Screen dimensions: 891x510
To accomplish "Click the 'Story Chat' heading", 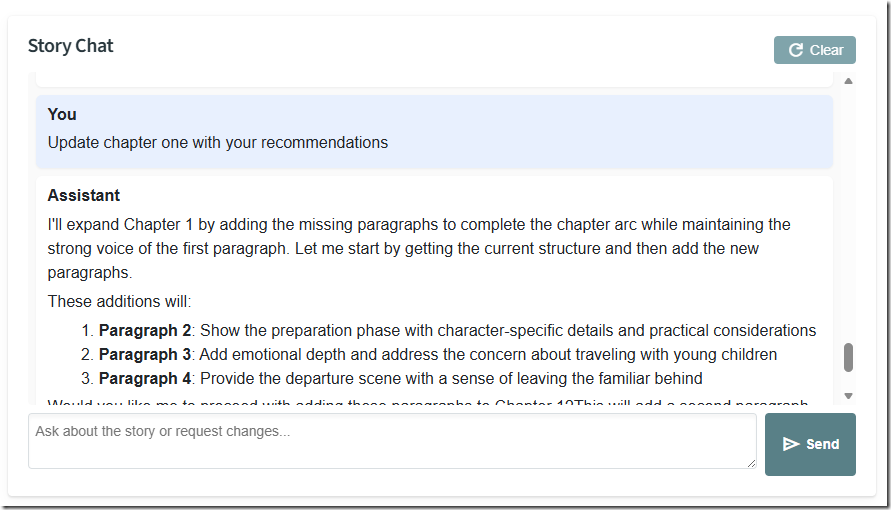I will tap(71, 46).
